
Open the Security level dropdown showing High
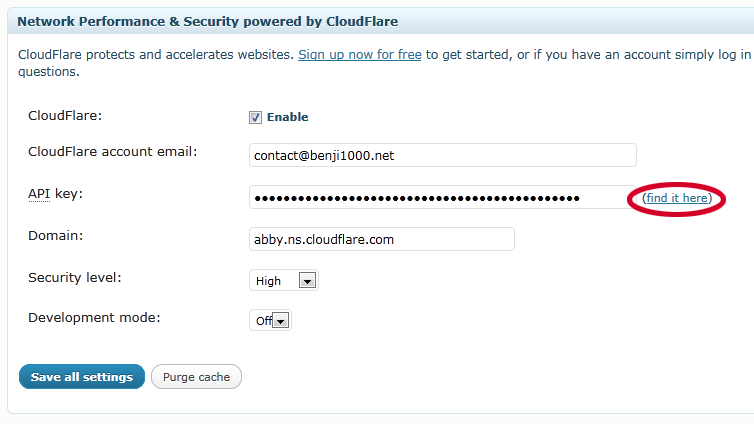point(284,280)
